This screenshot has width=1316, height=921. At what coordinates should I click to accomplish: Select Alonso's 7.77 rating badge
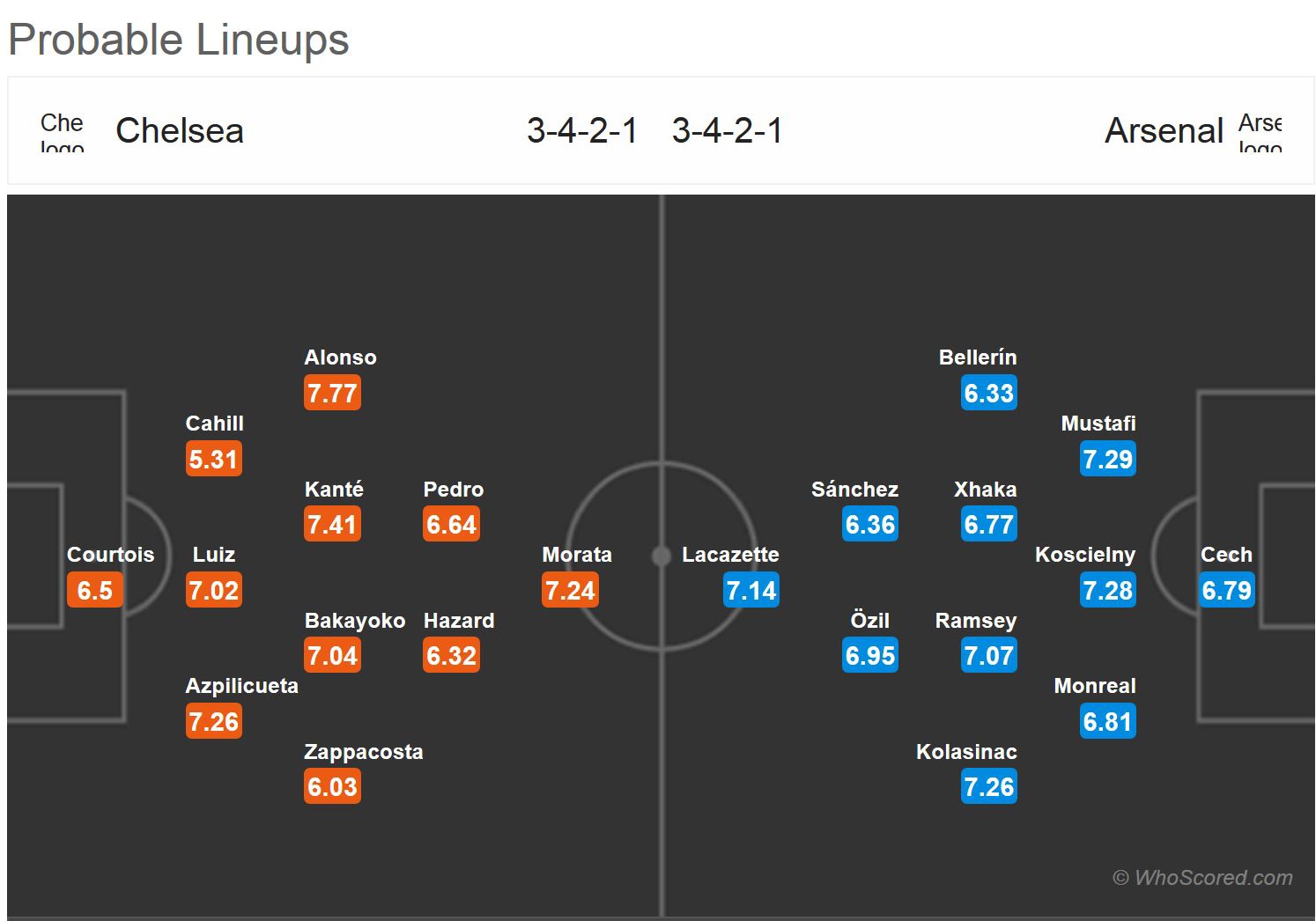pyautogui.click(x=332, y=393)
